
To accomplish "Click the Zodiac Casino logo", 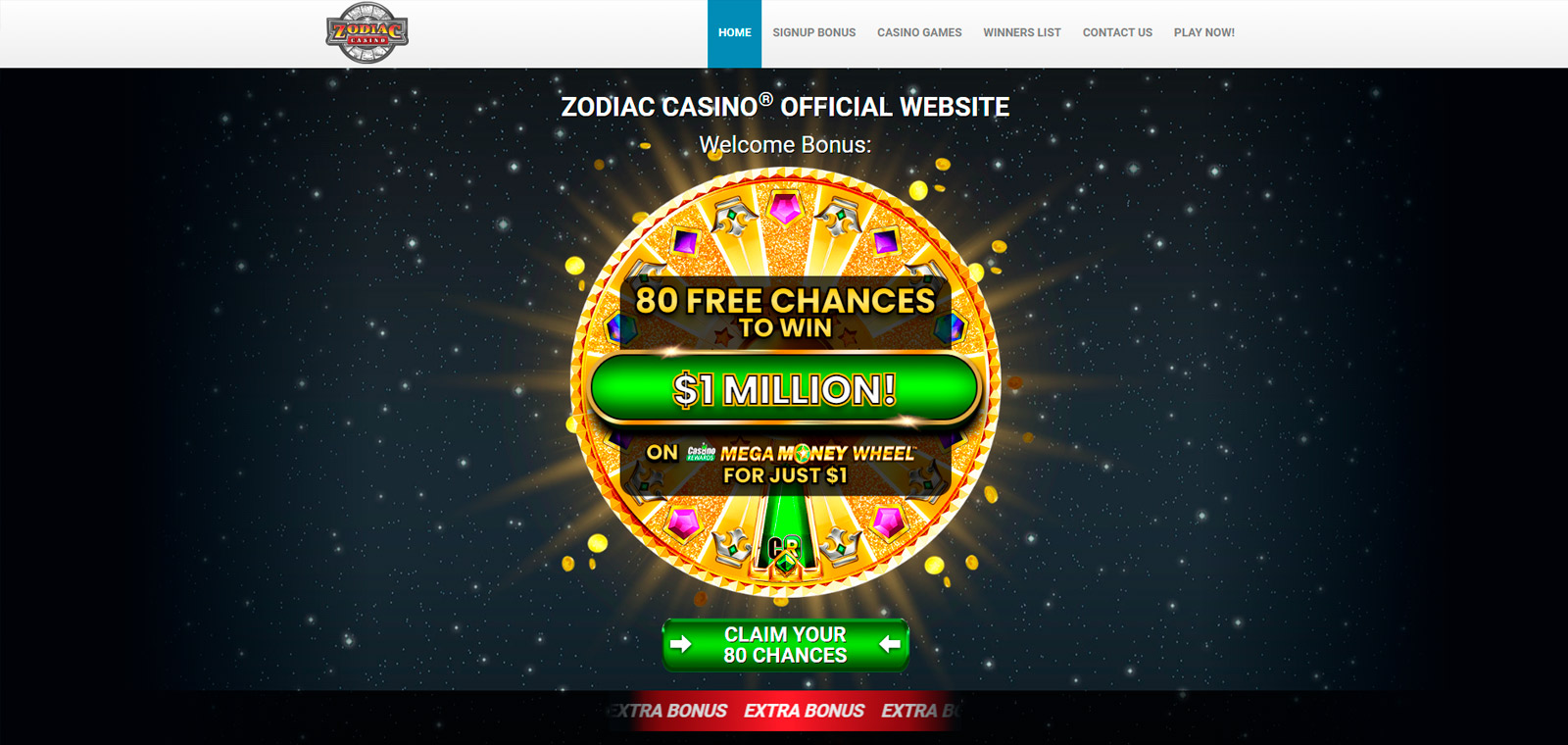I will point(367,33).
